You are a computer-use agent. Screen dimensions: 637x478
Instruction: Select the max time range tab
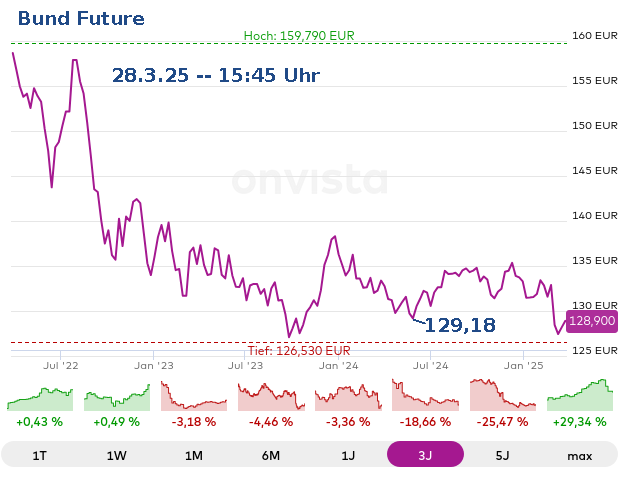[x=579, y=455]
